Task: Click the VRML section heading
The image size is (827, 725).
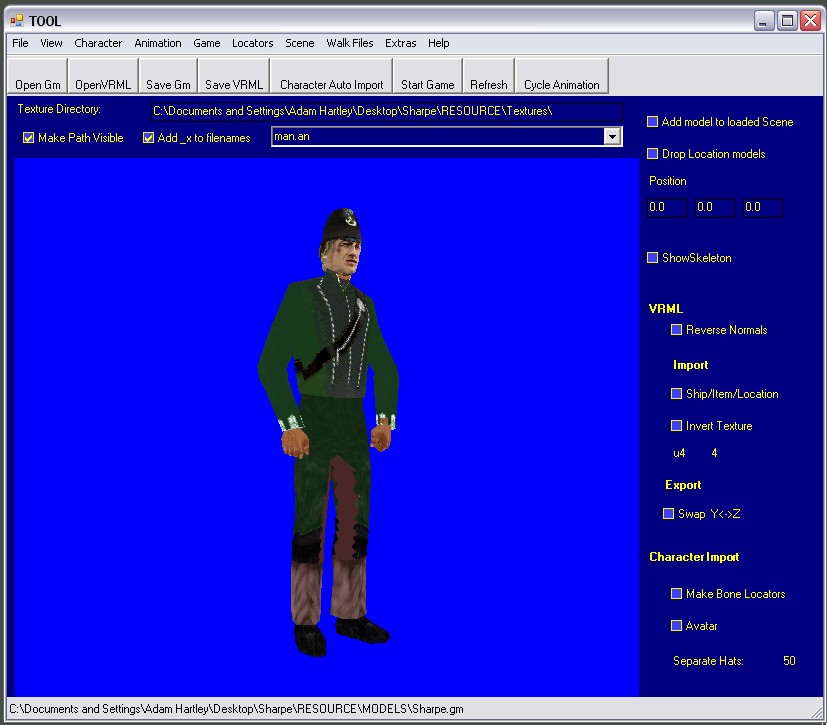Action: [x=666, y=309]
